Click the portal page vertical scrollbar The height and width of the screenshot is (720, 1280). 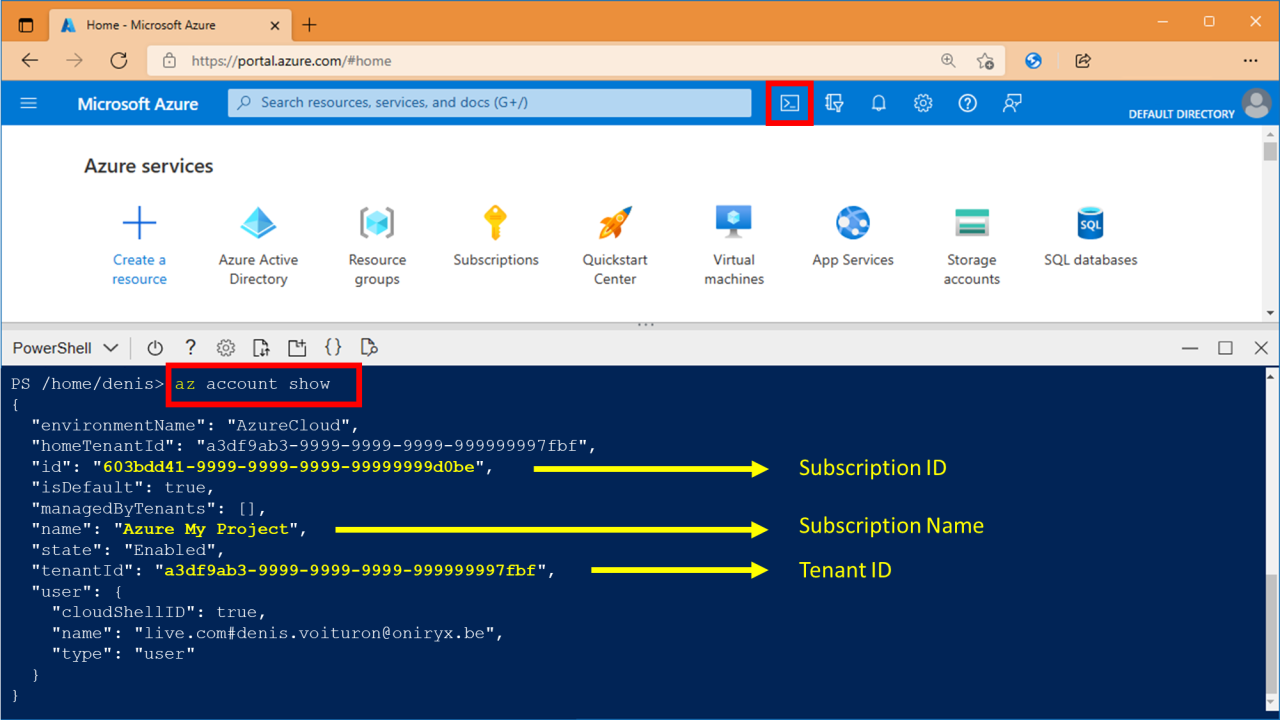[x=1271, y=223]
